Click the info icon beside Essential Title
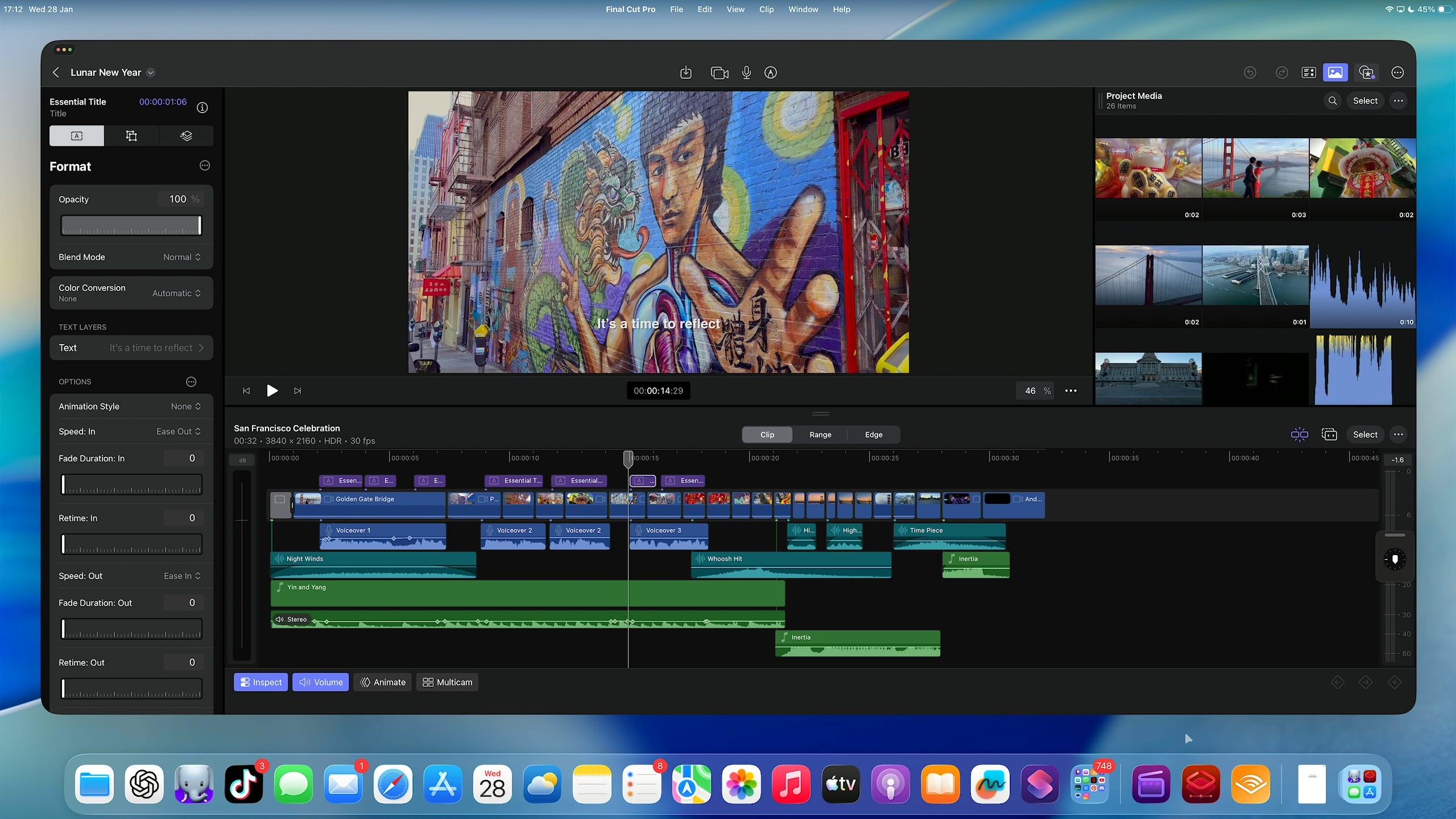Screen dimensions: 1456x819 click(202, 107)
